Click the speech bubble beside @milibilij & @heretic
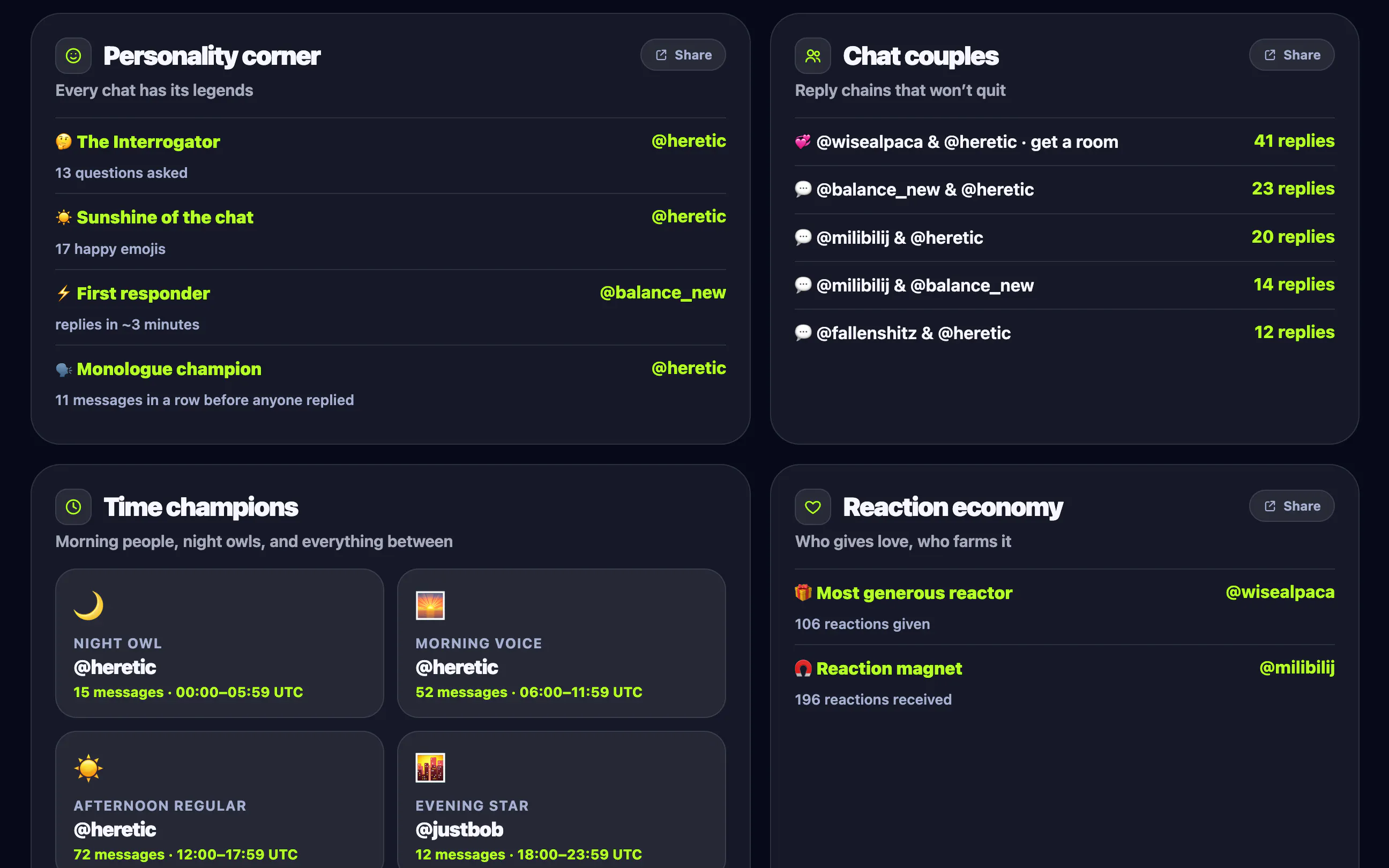The width and height of the screenshot is (1389, 868). pos(803,237)
